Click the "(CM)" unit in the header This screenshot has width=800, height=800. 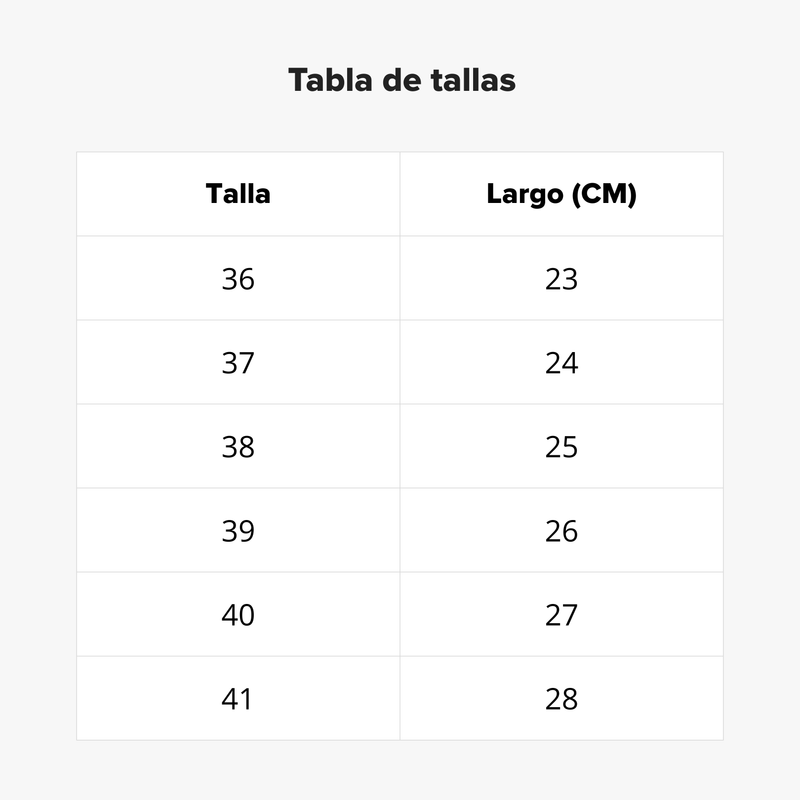click(604, 194)
